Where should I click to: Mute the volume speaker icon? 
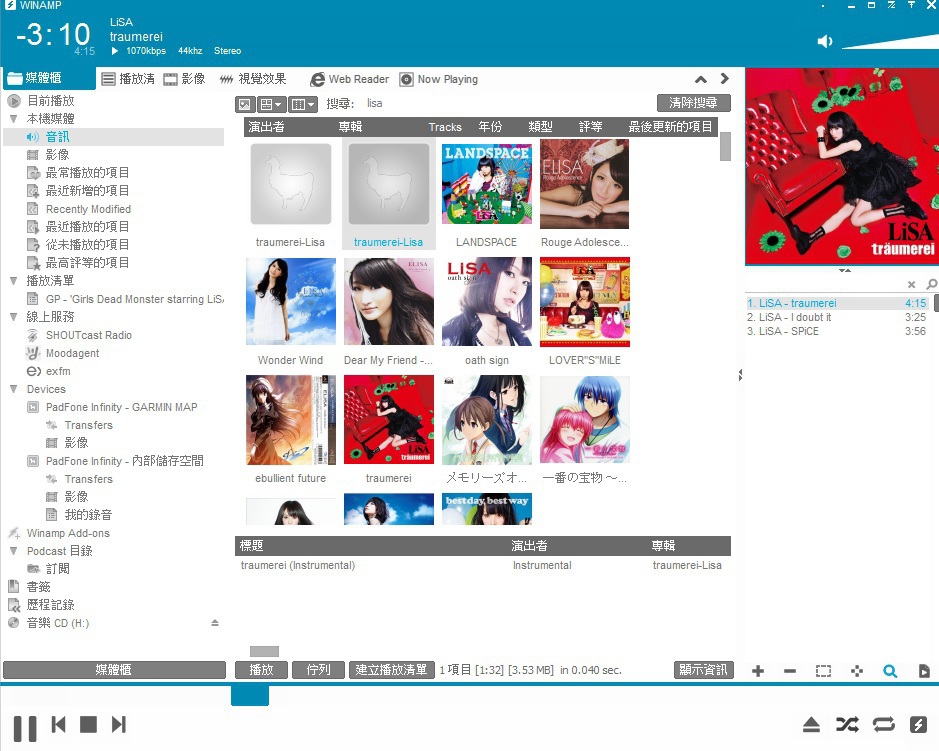[x=825, y=41]
